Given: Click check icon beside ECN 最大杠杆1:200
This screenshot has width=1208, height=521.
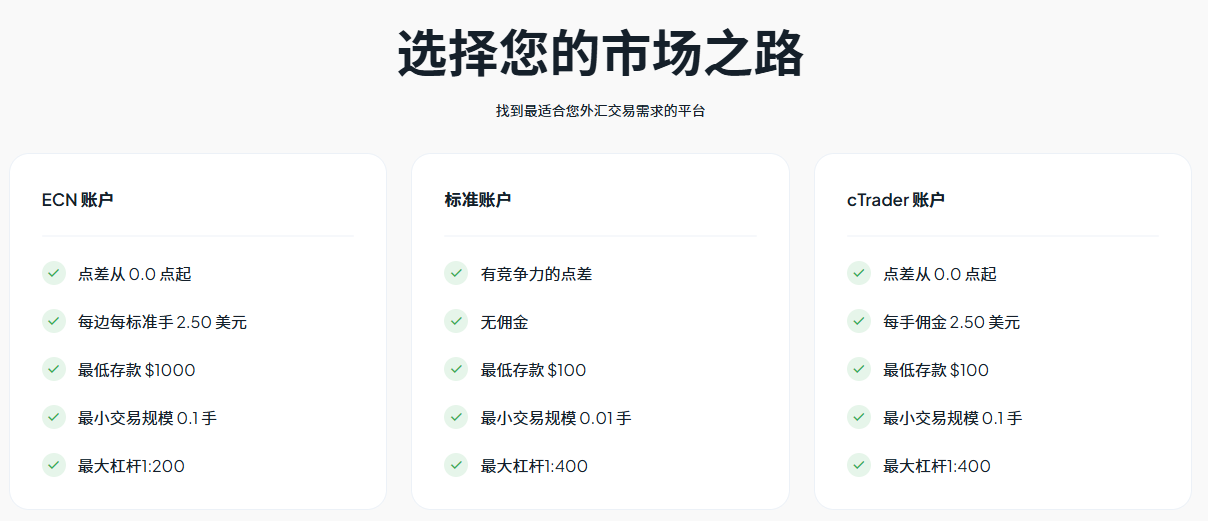Looking at the screenshot, I should [54, 465].
